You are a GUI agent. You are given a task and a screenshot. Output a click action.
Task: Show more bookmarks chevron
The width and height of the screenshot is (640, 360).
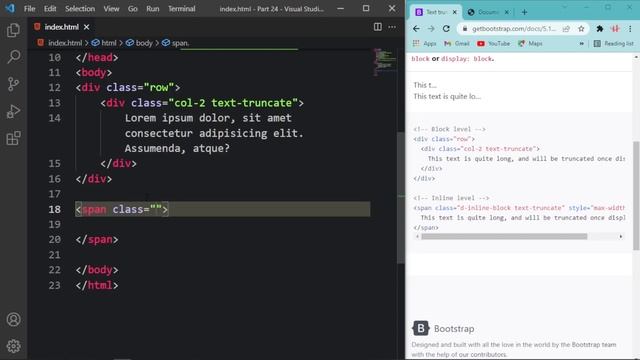click(581, 43)
